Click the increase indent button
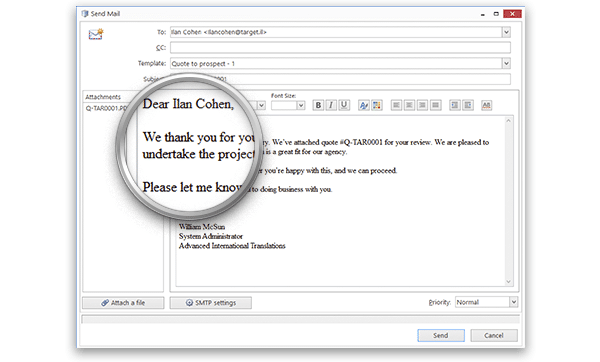This screenshot has width=600, height=362. tap(468, 105)
